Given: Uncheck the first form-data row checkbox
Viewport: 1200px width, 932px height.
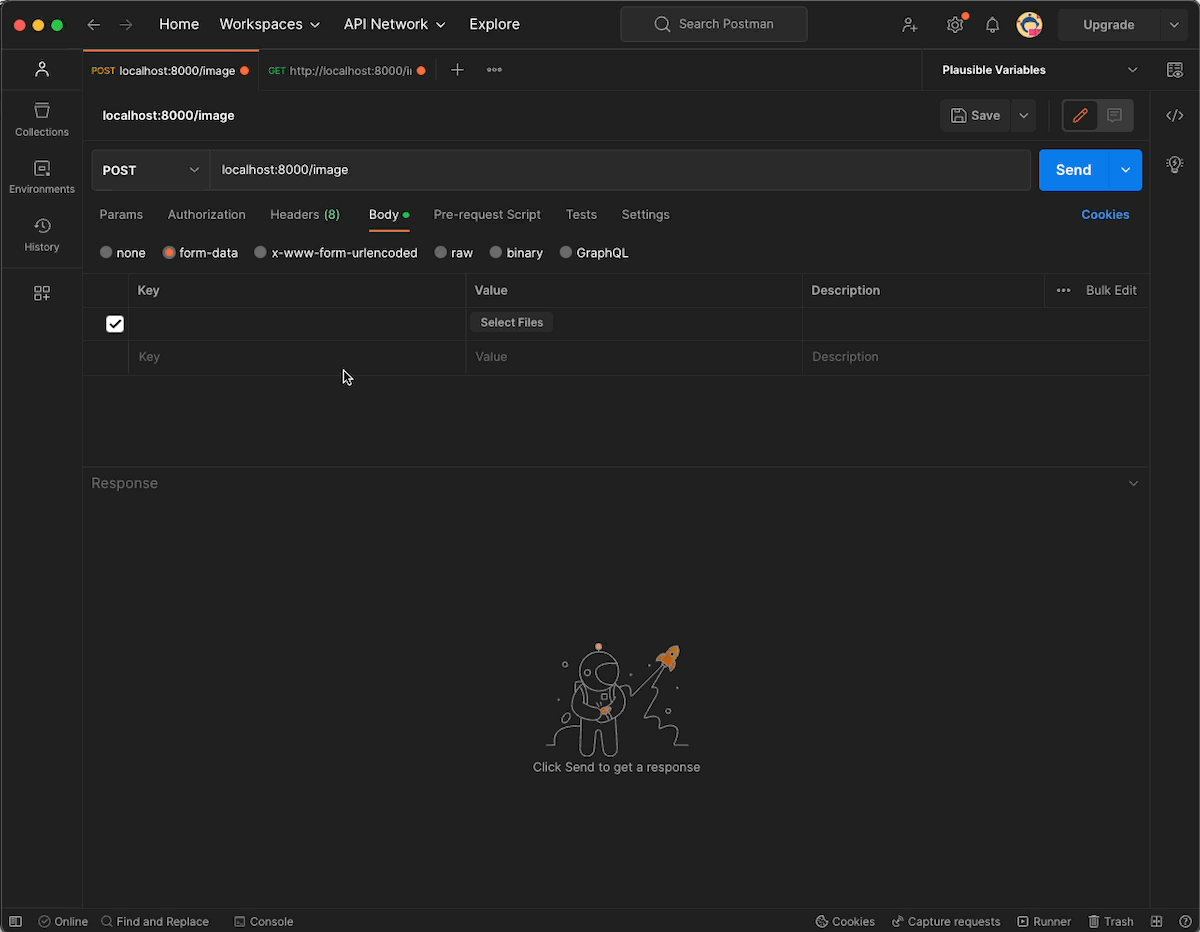Looking at the screenshot, I should pos(115,324).
